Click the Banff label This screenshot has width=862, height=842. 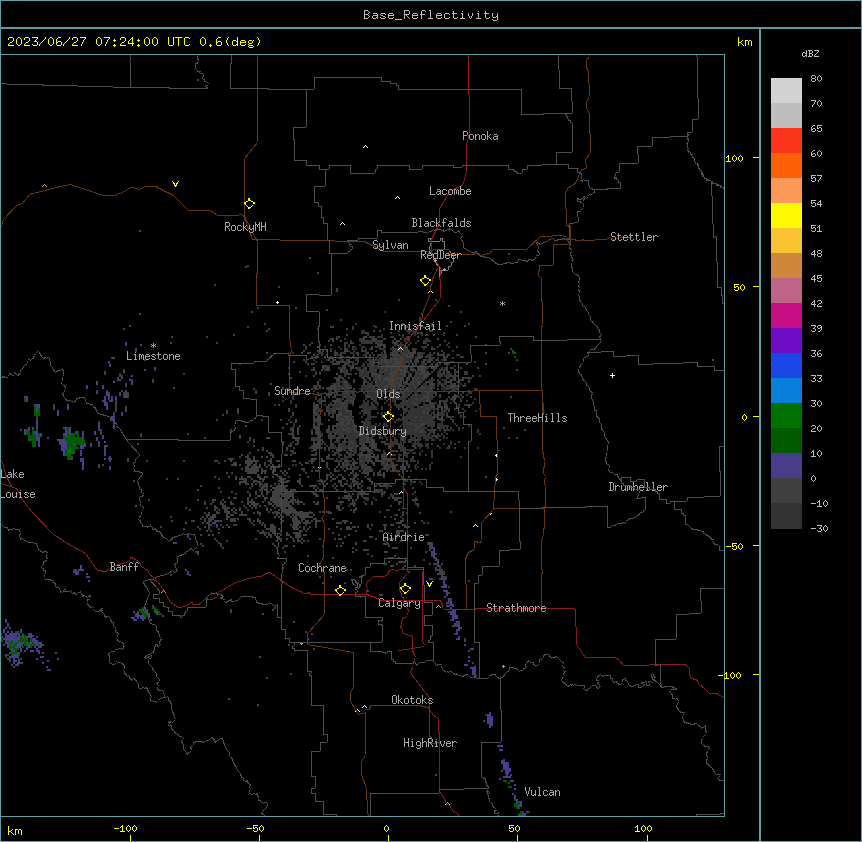(x=124, y=567)
